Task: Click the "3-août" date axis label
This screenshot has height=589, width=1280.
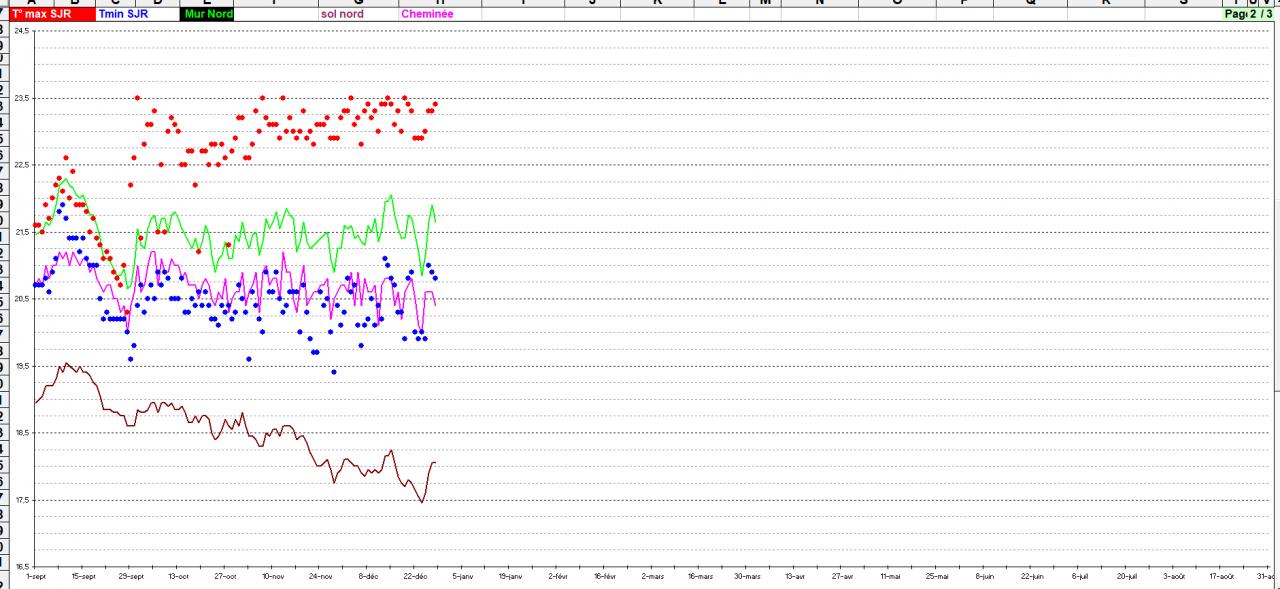Action: click(x=1174, y=577)
